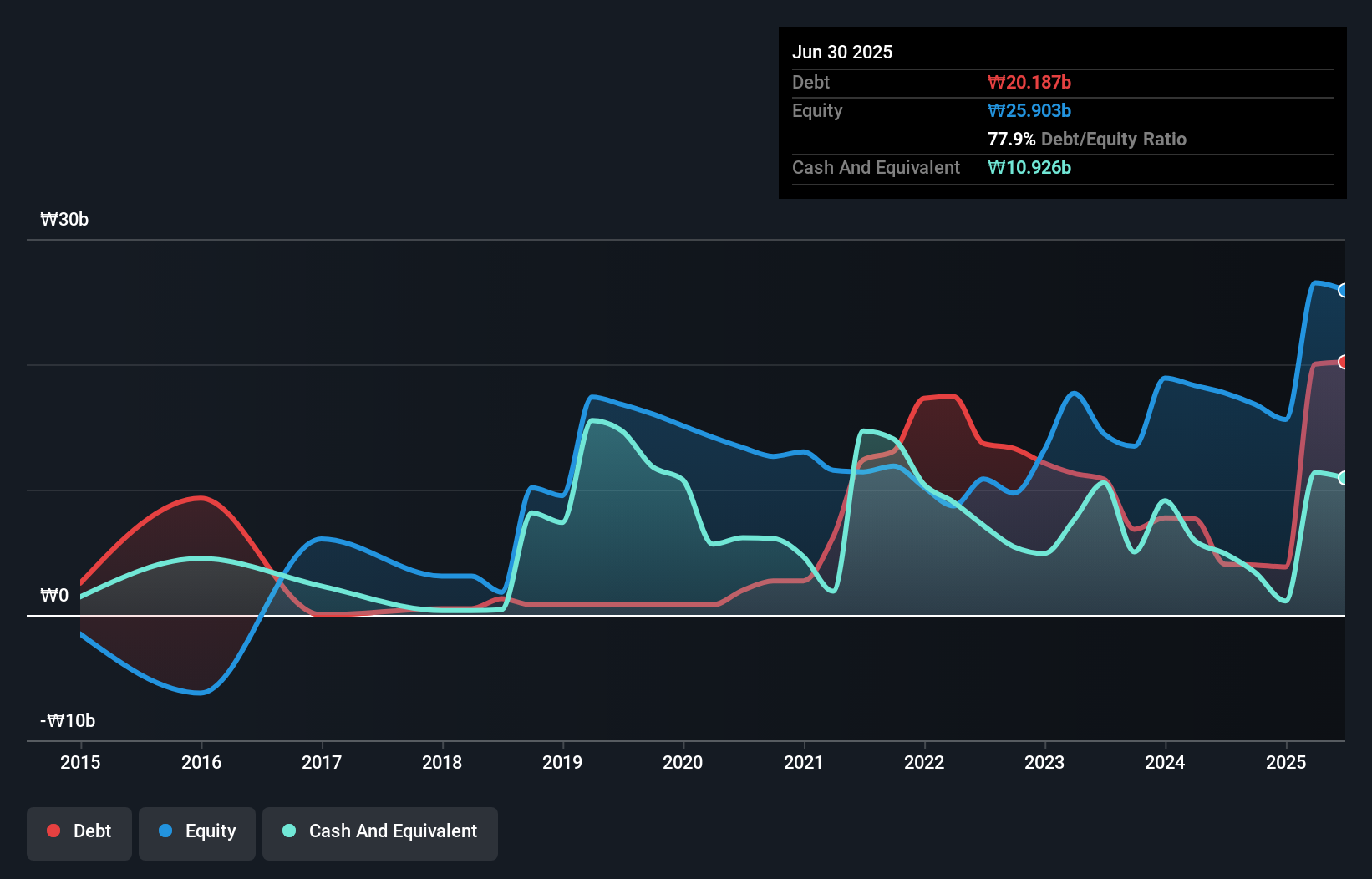This screenshot has width=1372, height=879.
Task: Expand the Jun 30 2025 tooltip panel
Action: [842, 52]
